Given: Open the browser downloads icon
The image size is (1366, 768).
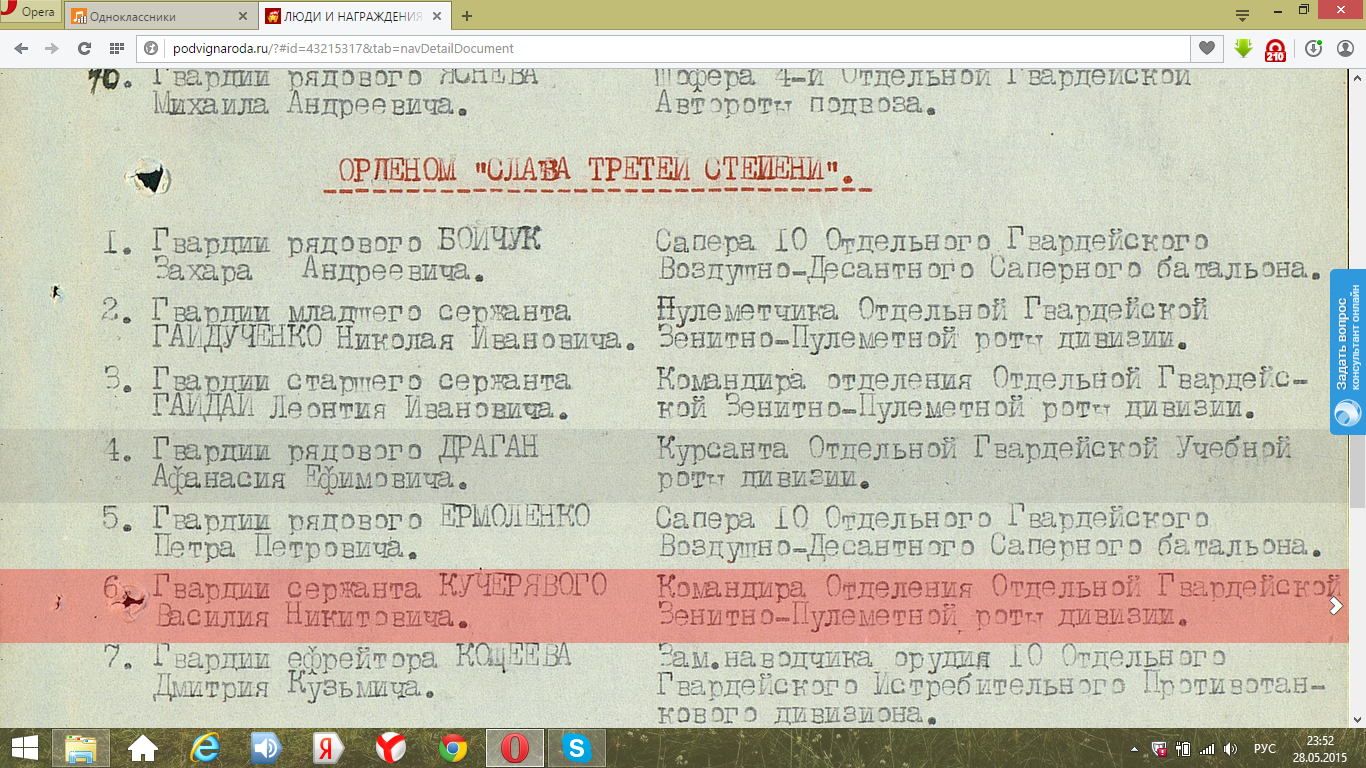Looking at the screenshot, I should tap(1313, 48).
